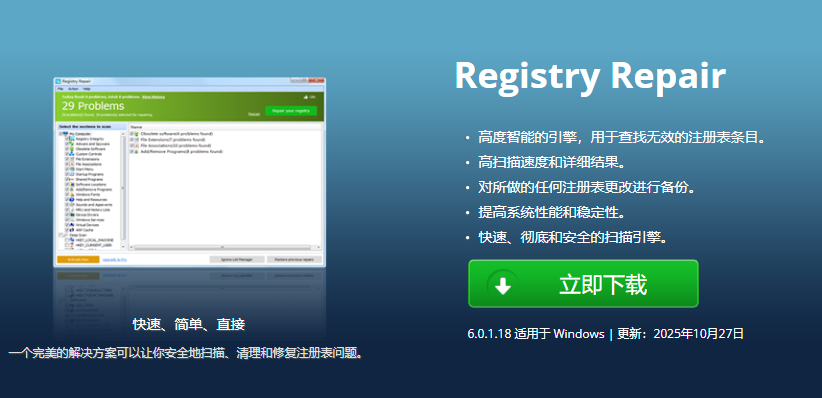The image size is (822, 398).
Task: Click the update date 2025年10月27日
Action: click(x=698, y=334)
